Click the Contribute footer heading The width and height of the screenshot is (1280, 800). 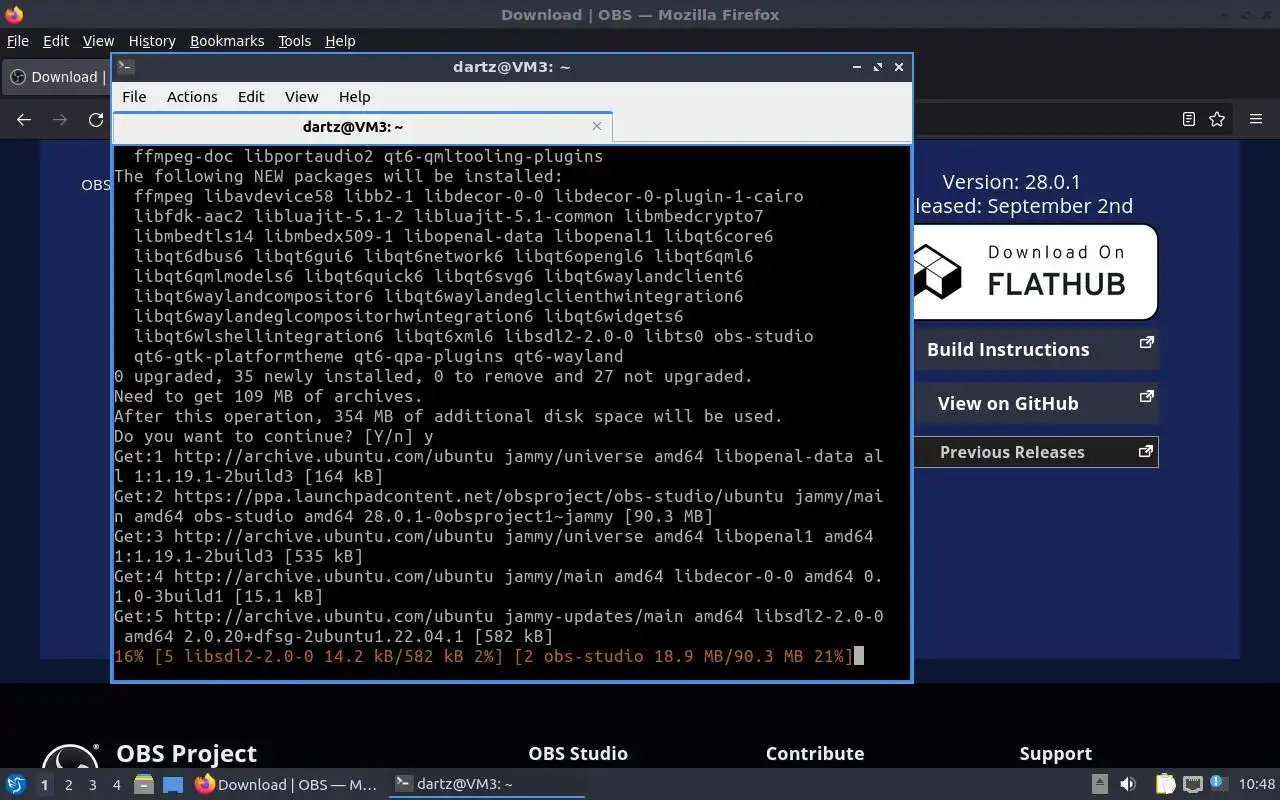(x=815, y=753)
